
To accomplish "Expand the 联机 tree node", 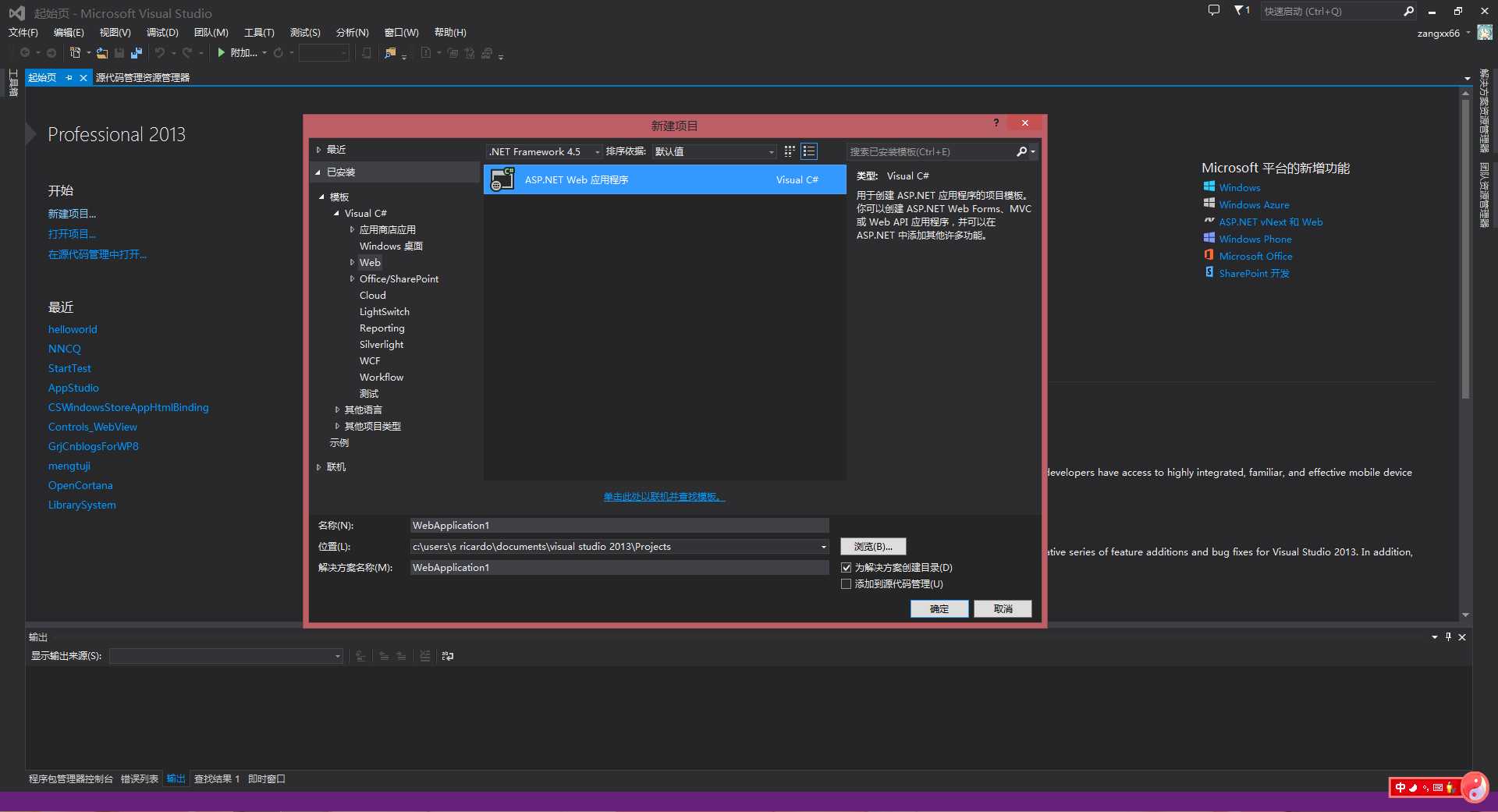I will [x=318, y=467].
